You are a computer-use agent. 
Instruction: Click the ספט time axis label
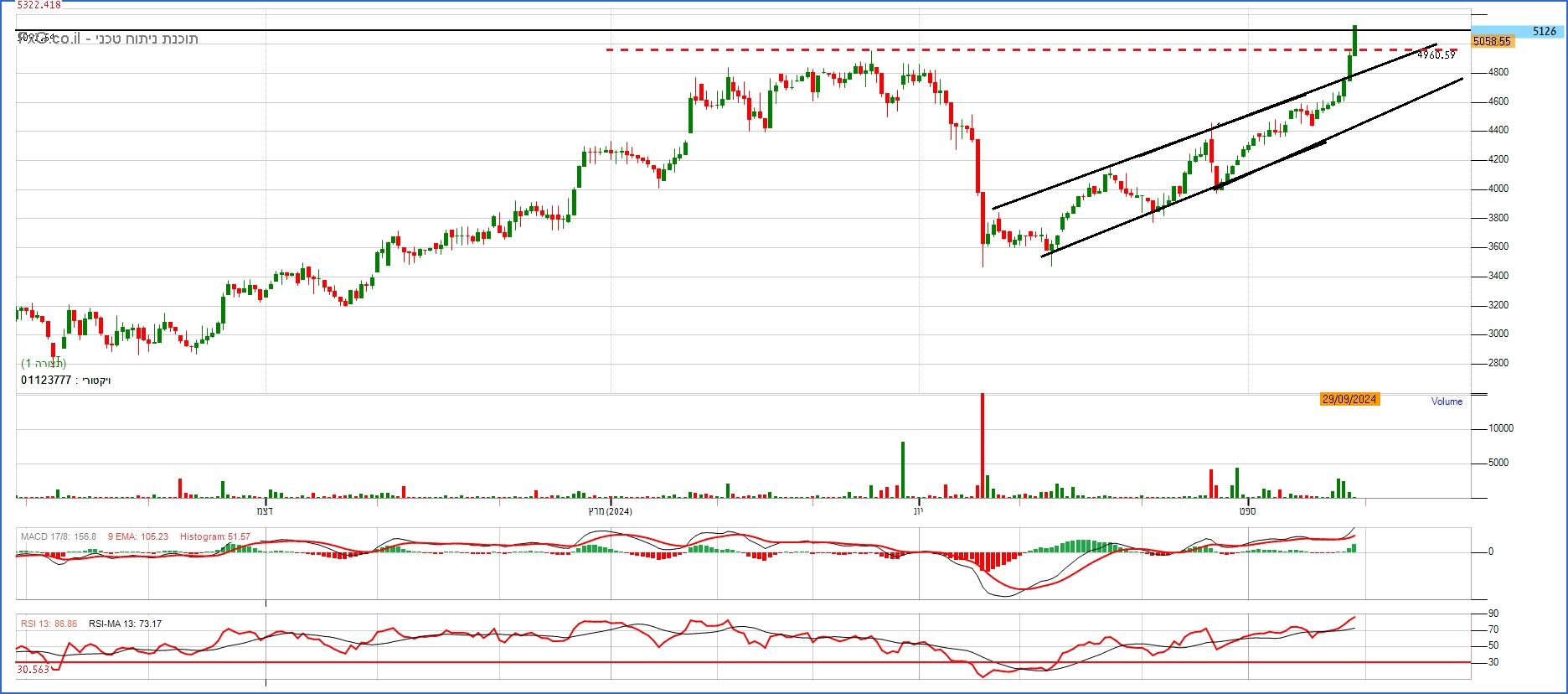(x=1247, y=511)
